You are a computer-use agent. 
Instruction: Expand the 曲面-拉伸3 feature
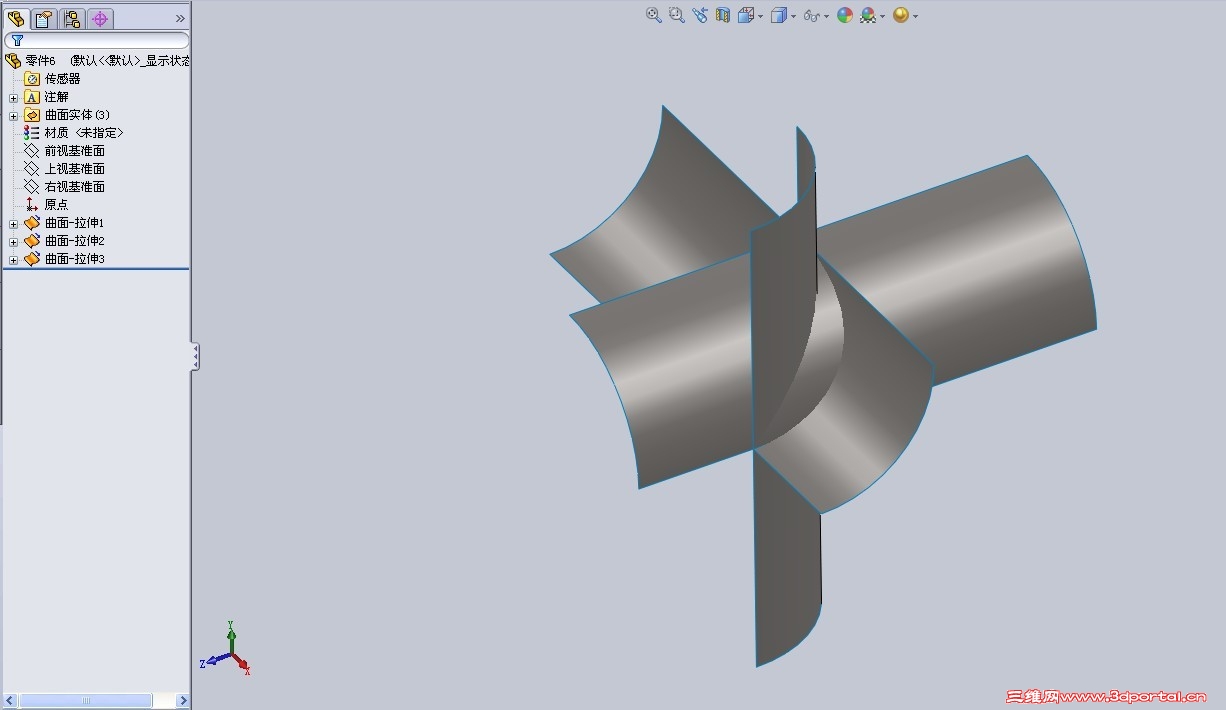13,259
